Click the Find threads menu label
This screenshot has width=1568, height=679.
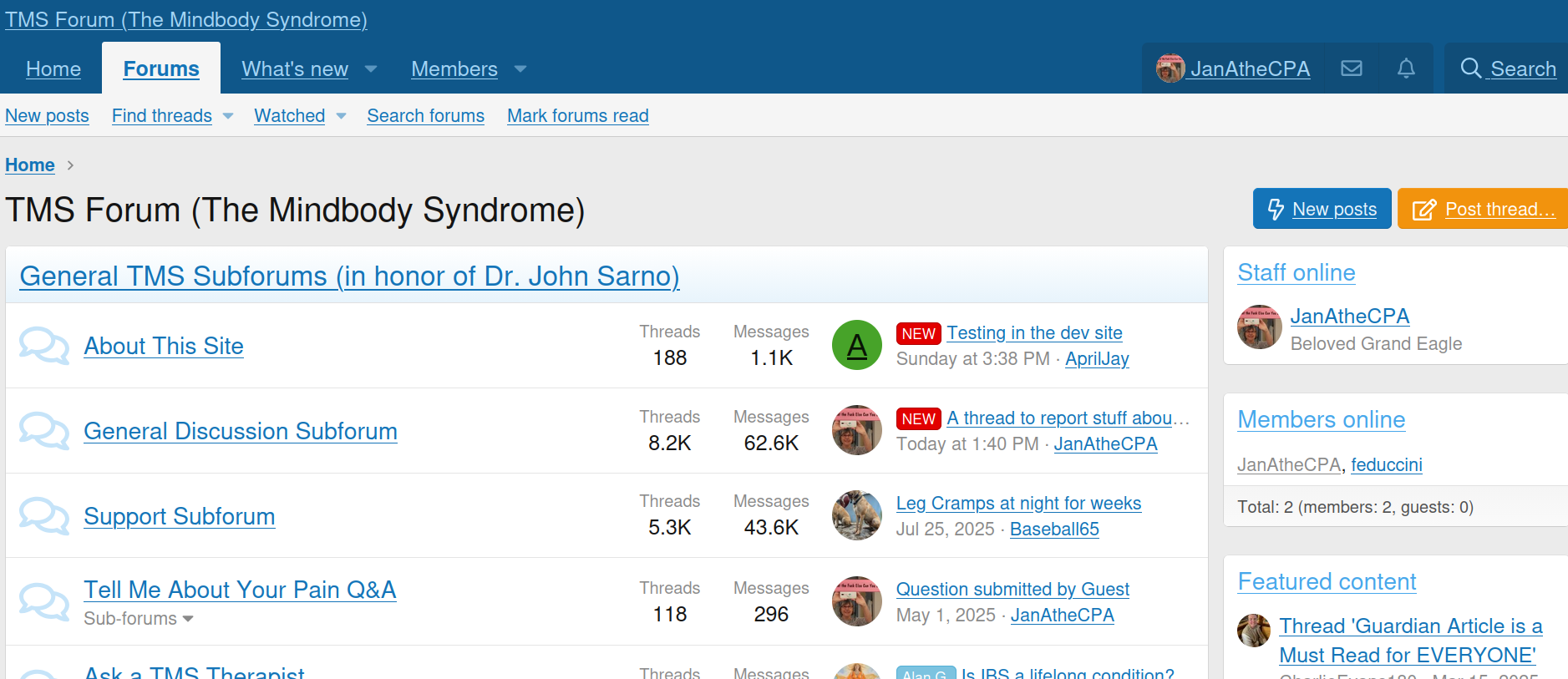[162, 116]
